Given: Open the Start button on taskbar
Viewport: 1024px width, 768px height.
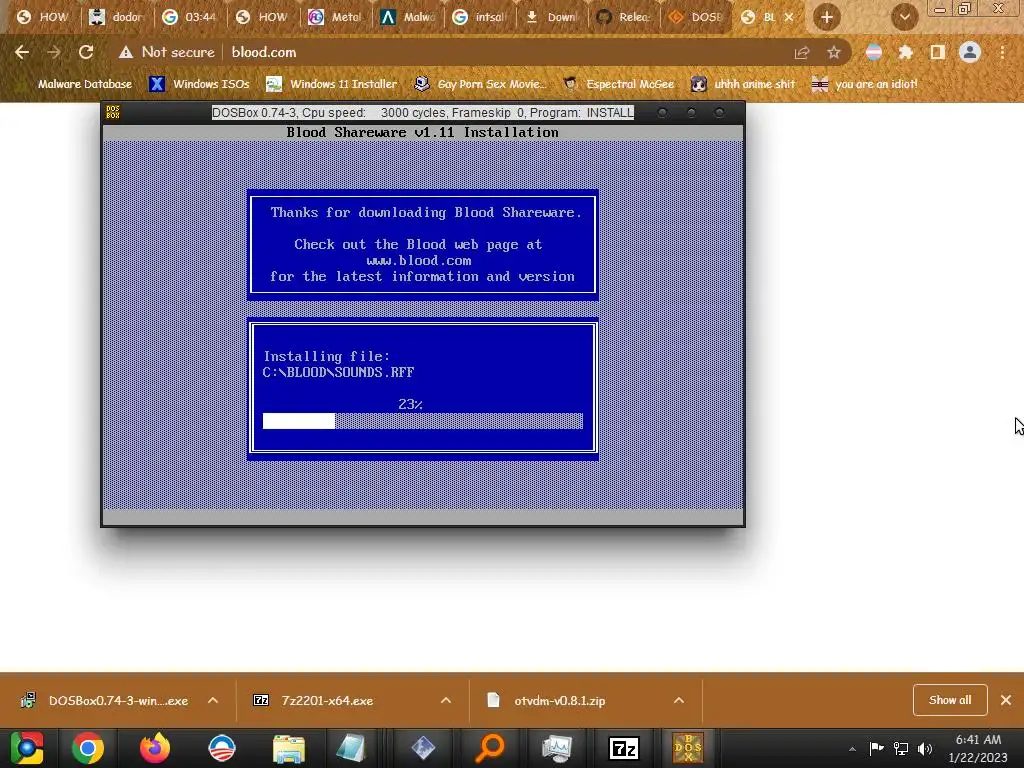Looking at the screenshot, I should coord(26,748).
